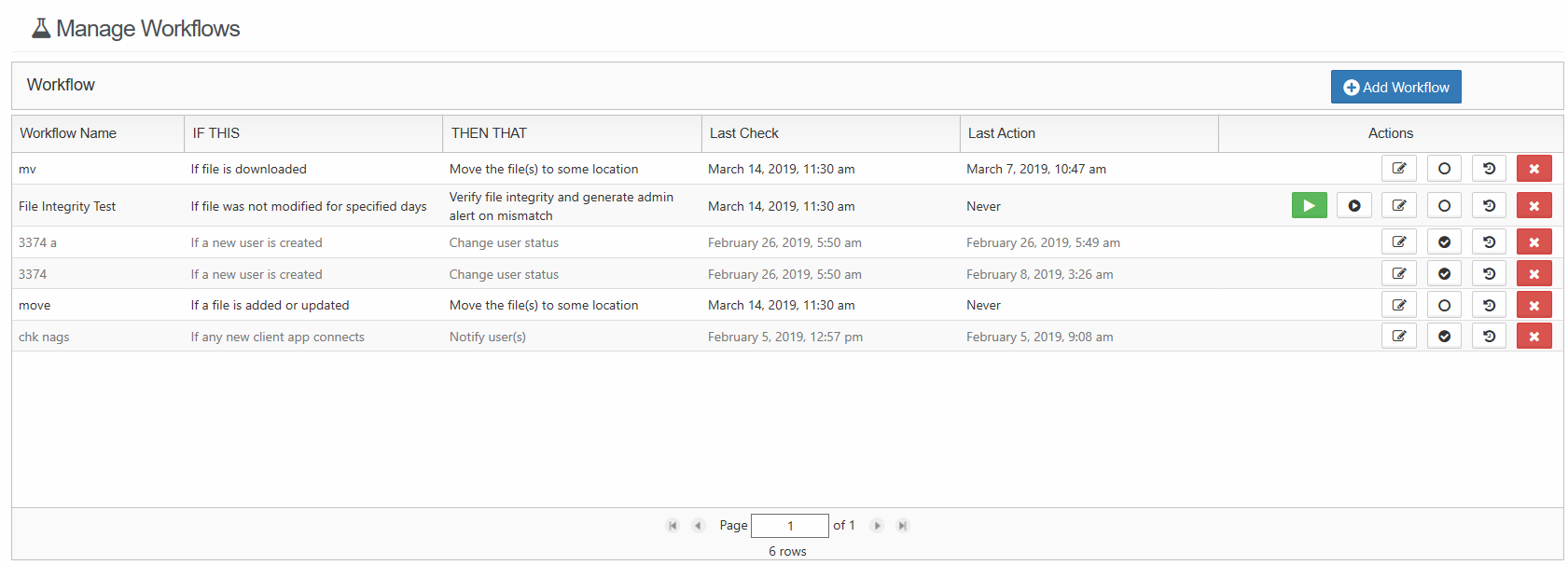Screen dimensions: 1568x565
Task: Edit the workflow last actioned February 8, 2019
Action: click(1398, 273)
